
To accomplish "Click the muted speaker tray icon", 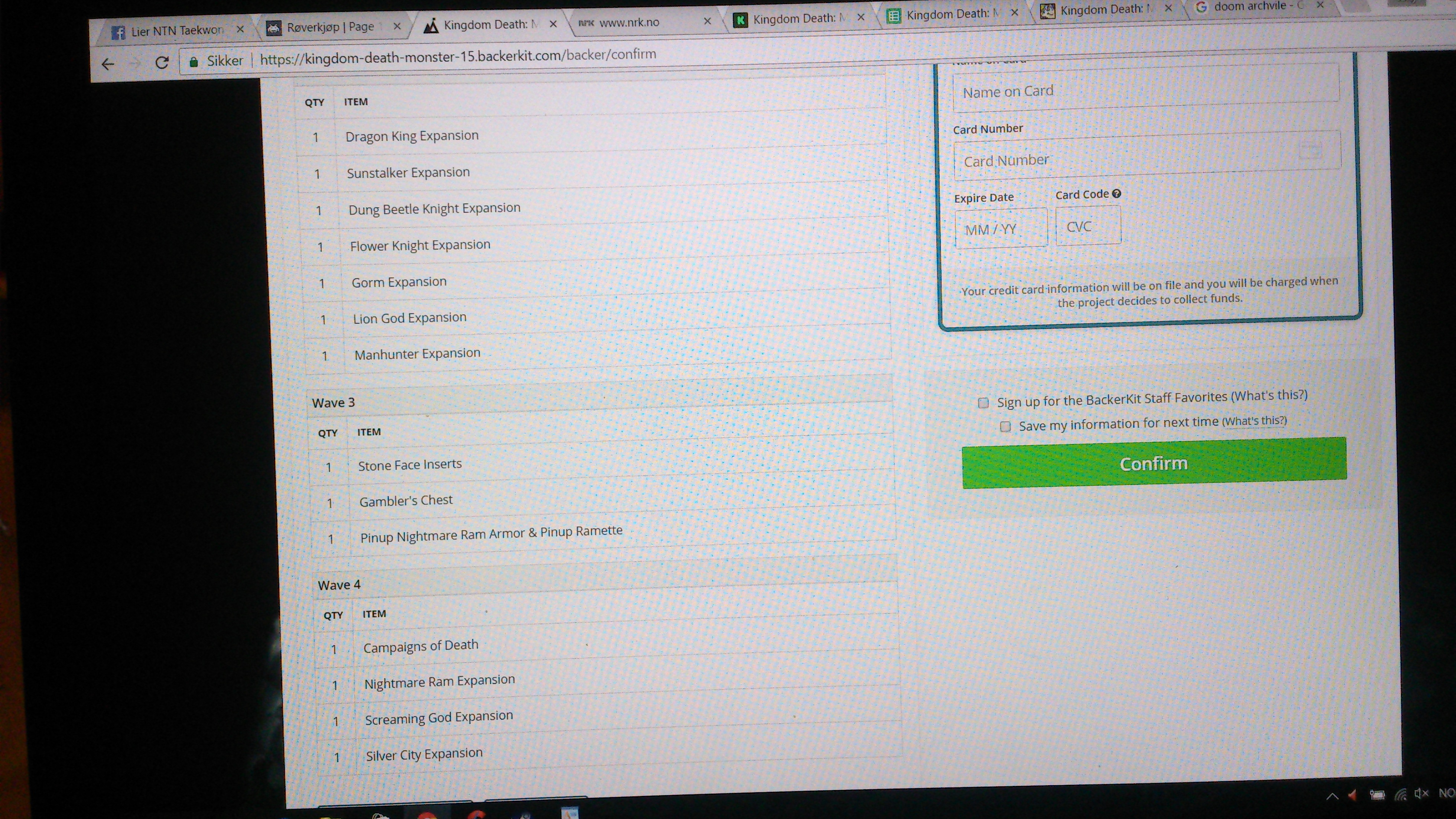I will pos(1421,794).
